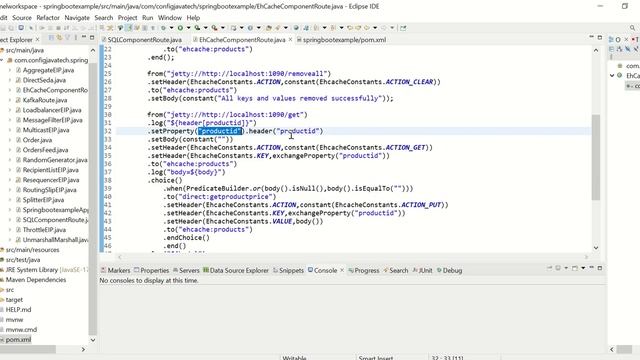The width and height of the screenshot is (640, 360).
Task: Open the Coverage button dropdown arrow
Action: pyautogui.click(x=205, y=28)
